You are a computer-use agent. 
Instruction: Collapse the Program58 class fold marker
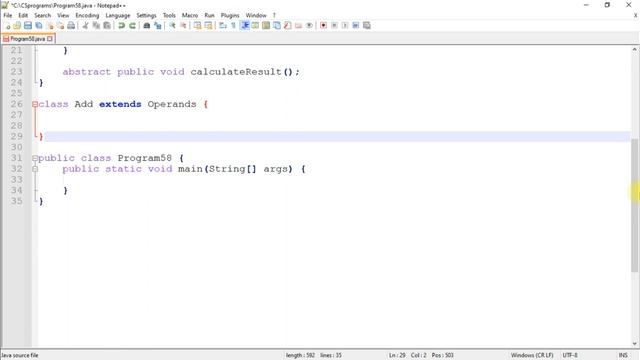35,158
